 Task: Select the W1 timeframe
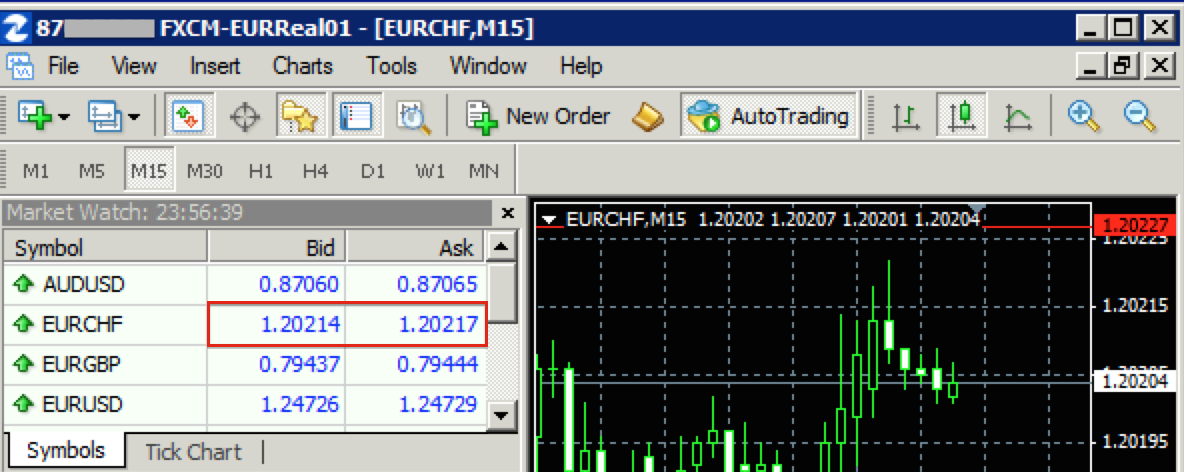point(430,171)
